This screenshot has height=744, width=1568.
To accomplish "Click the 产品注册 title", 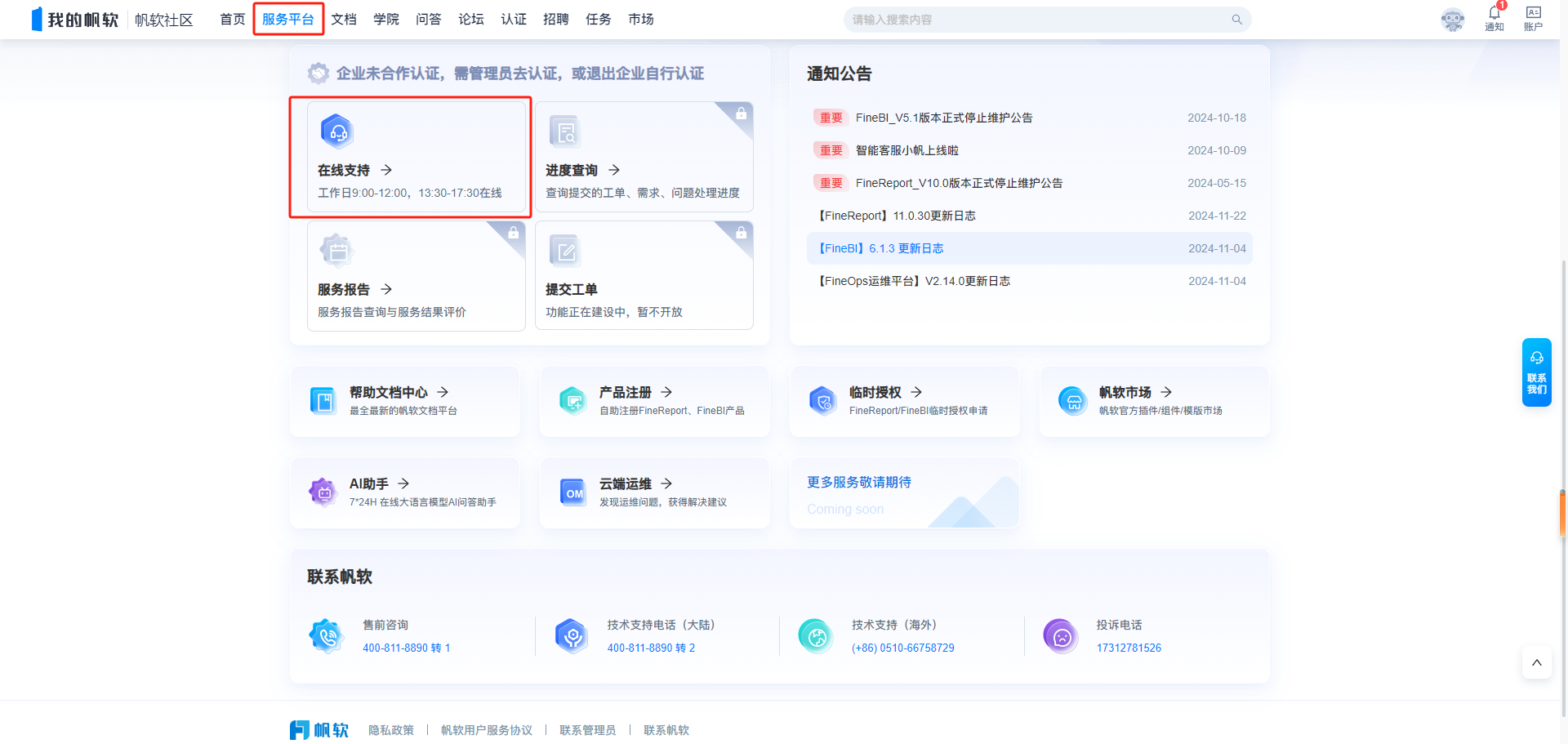I will [x=626, y=392].
